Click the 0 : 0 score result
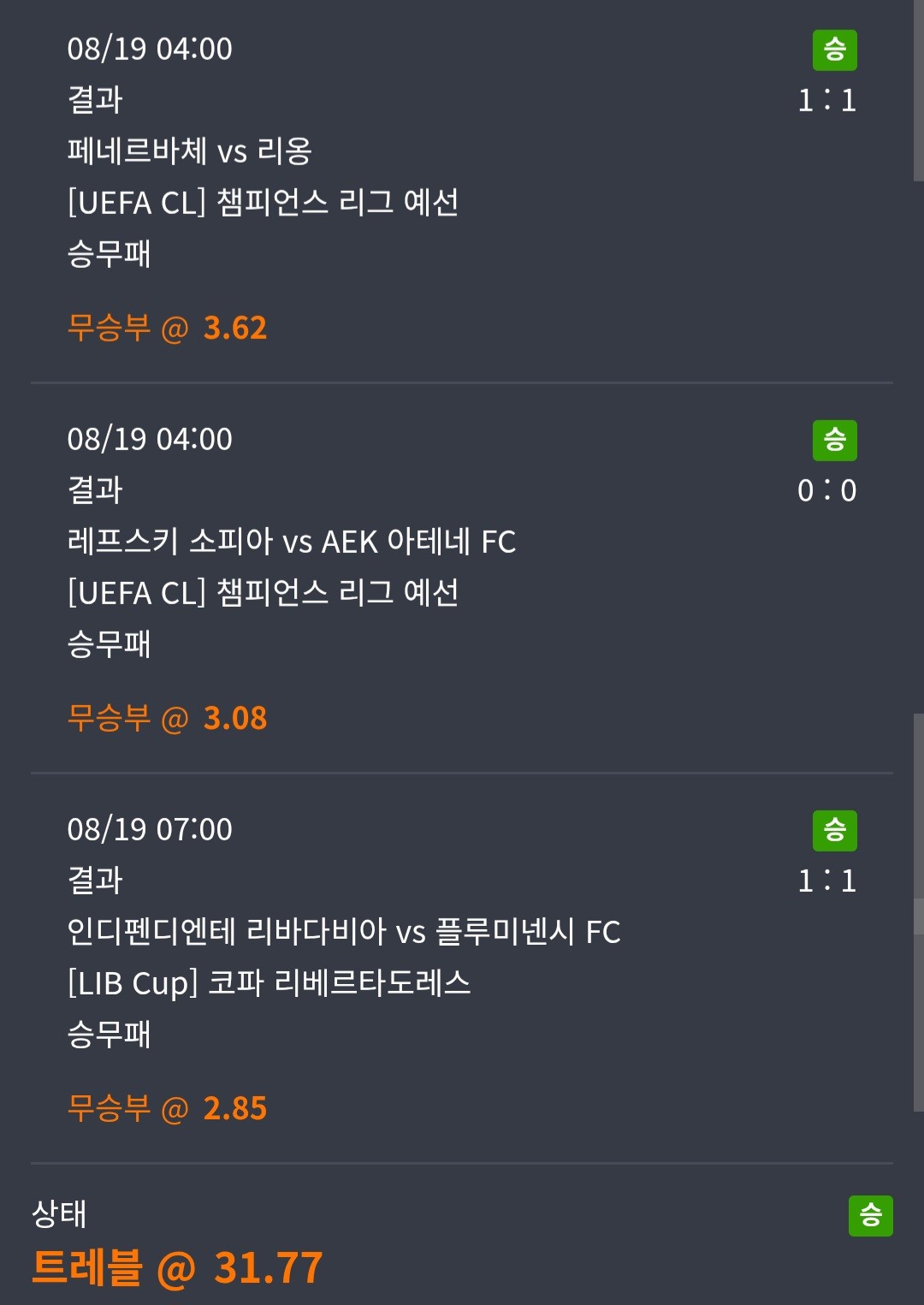 pos(826,491)
